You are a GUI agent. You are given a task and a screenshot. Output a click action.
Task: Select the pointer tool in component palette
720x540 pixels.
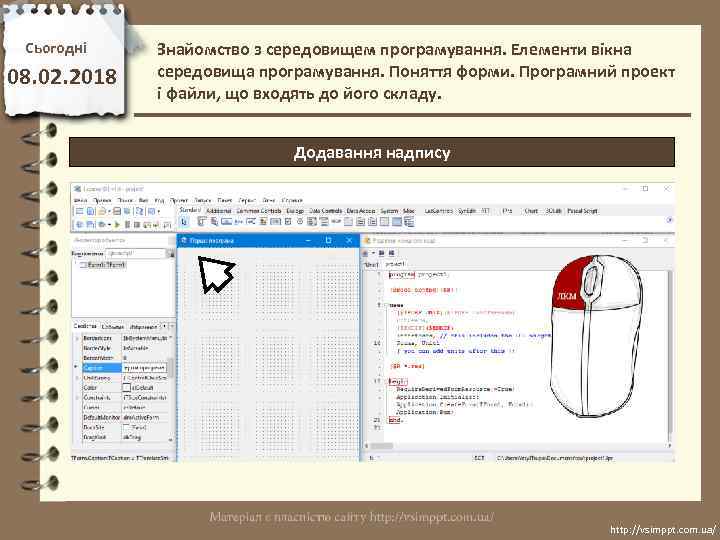[x=185, y=222]
